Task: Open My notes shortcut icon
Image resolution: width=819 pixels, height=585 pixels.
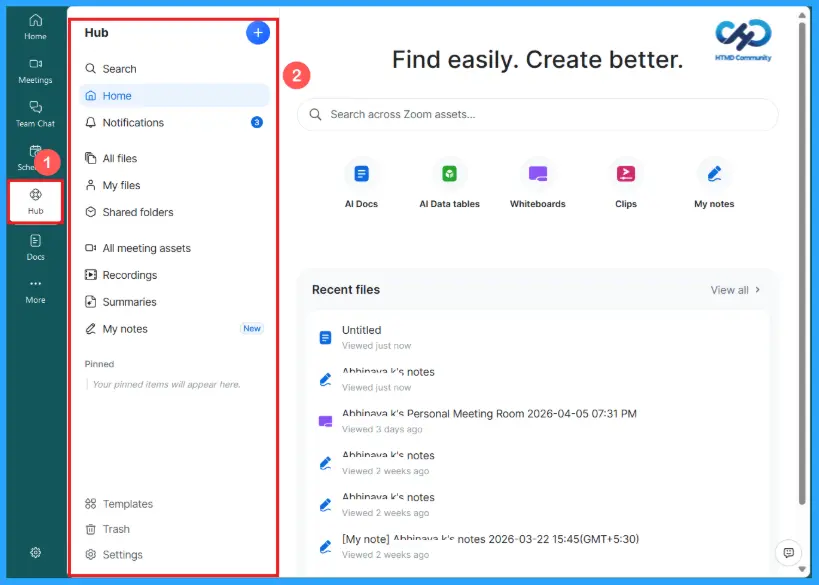Action: 714,174
